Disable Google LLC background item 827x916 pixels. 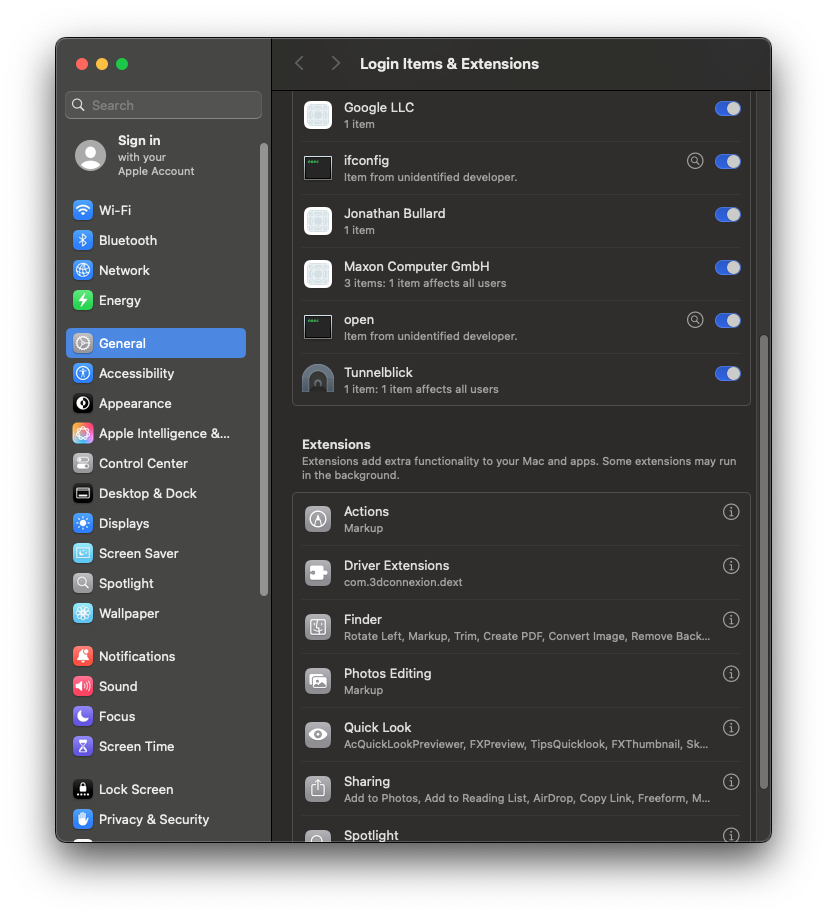click(x=727, y=108)
